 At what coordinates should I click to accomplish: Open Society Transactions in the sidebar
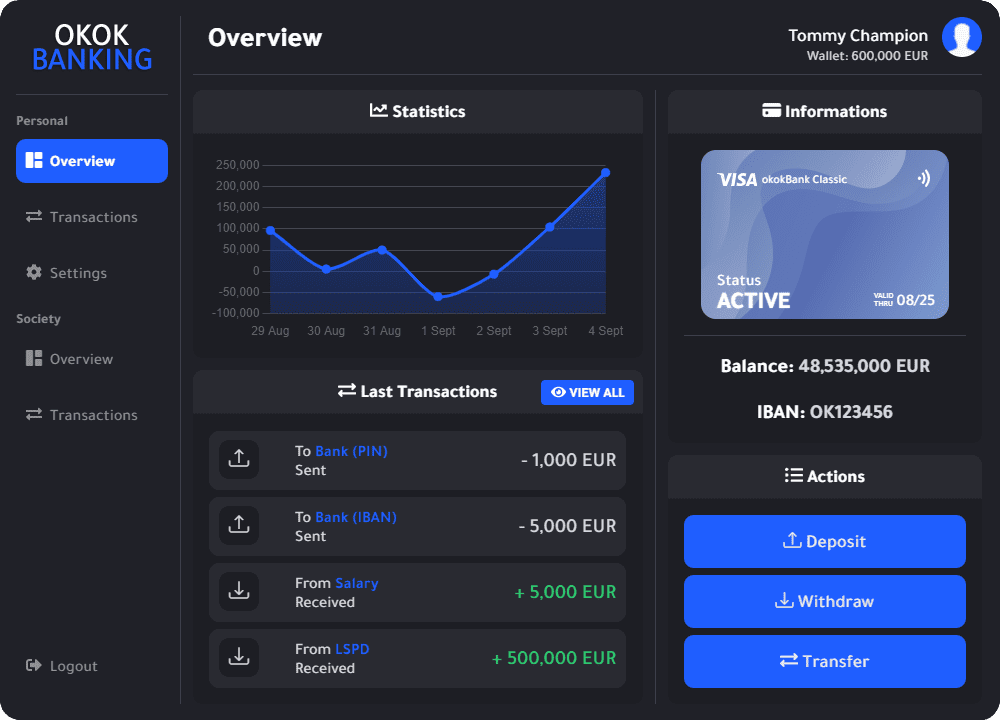(x=92, y=415)
